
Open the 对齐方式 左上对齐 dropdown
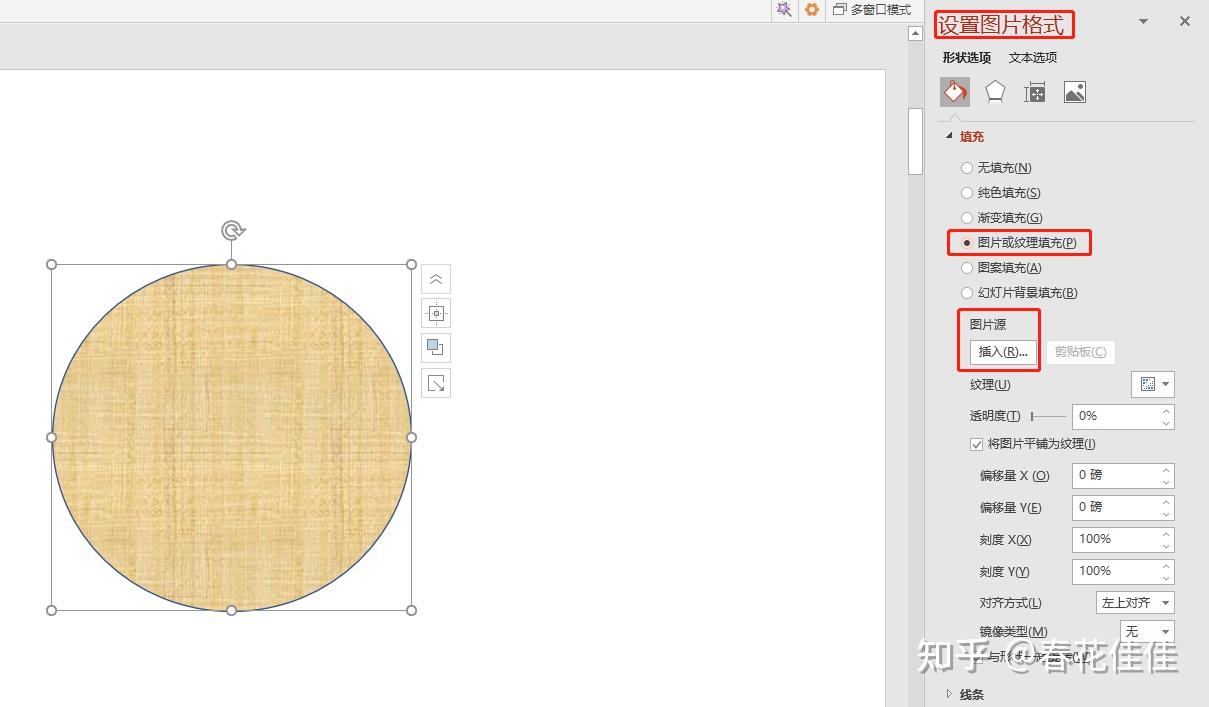[1135, 603]
